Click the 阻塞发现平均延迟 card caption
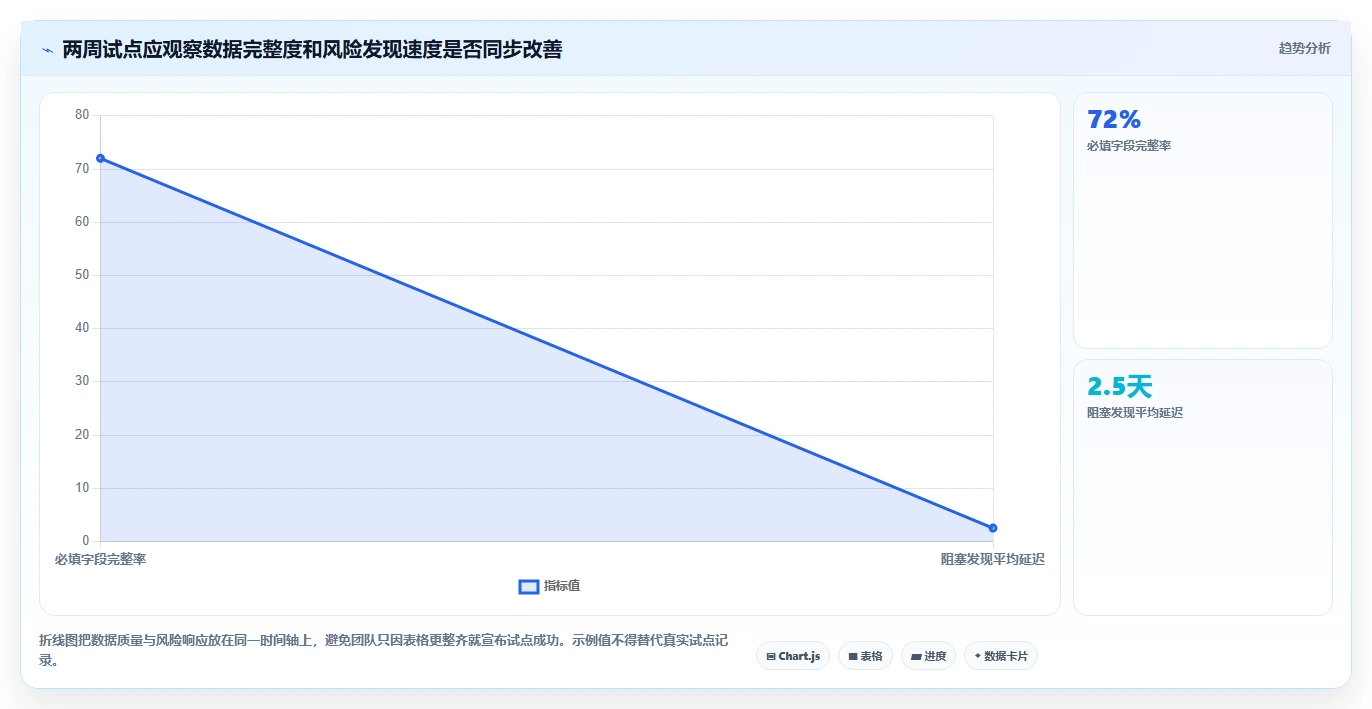Viewport: 1372px width, 709px height. click(x=1135, y=413)
